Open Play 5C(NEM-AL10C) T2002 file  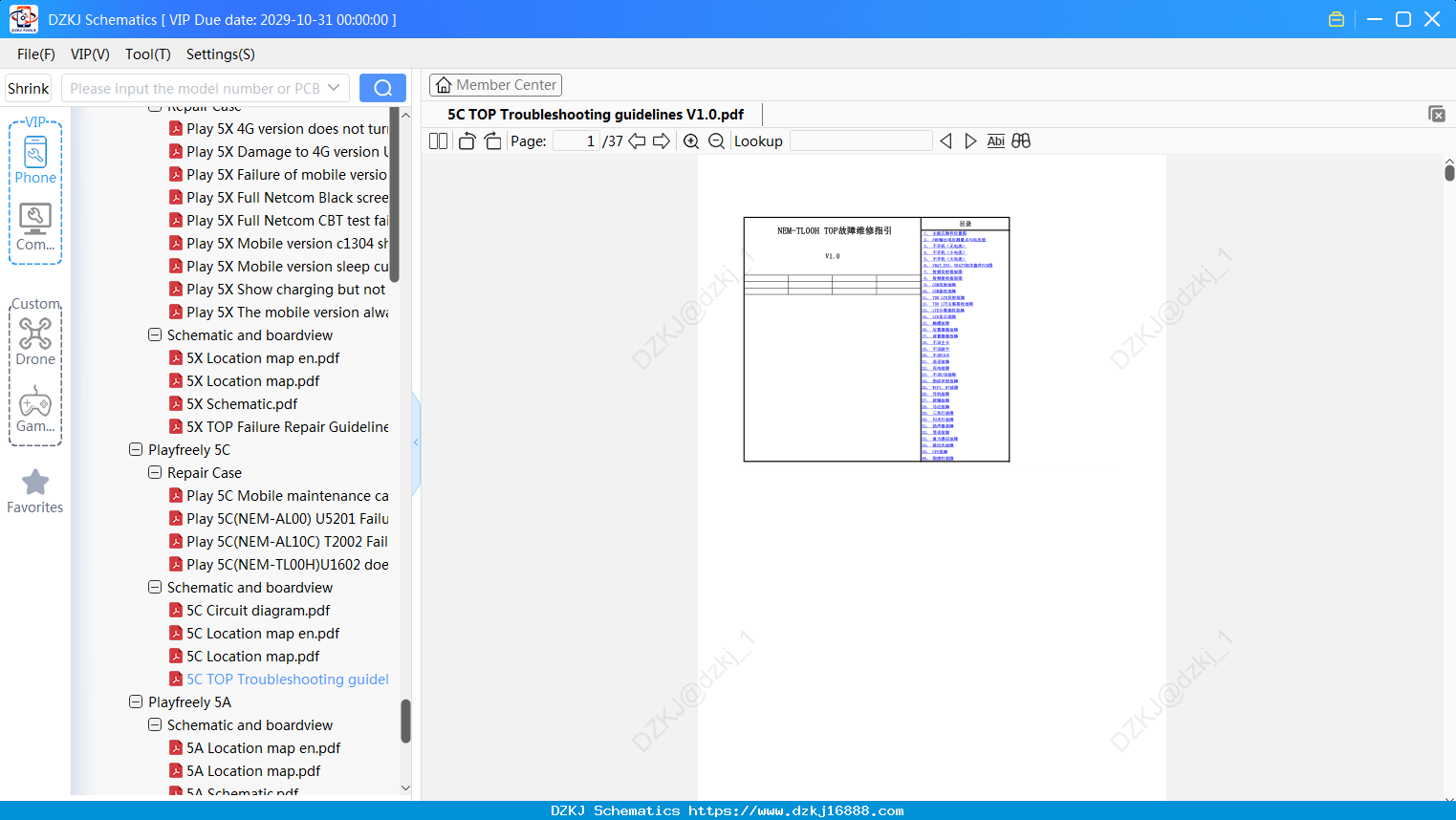(288, 541)
